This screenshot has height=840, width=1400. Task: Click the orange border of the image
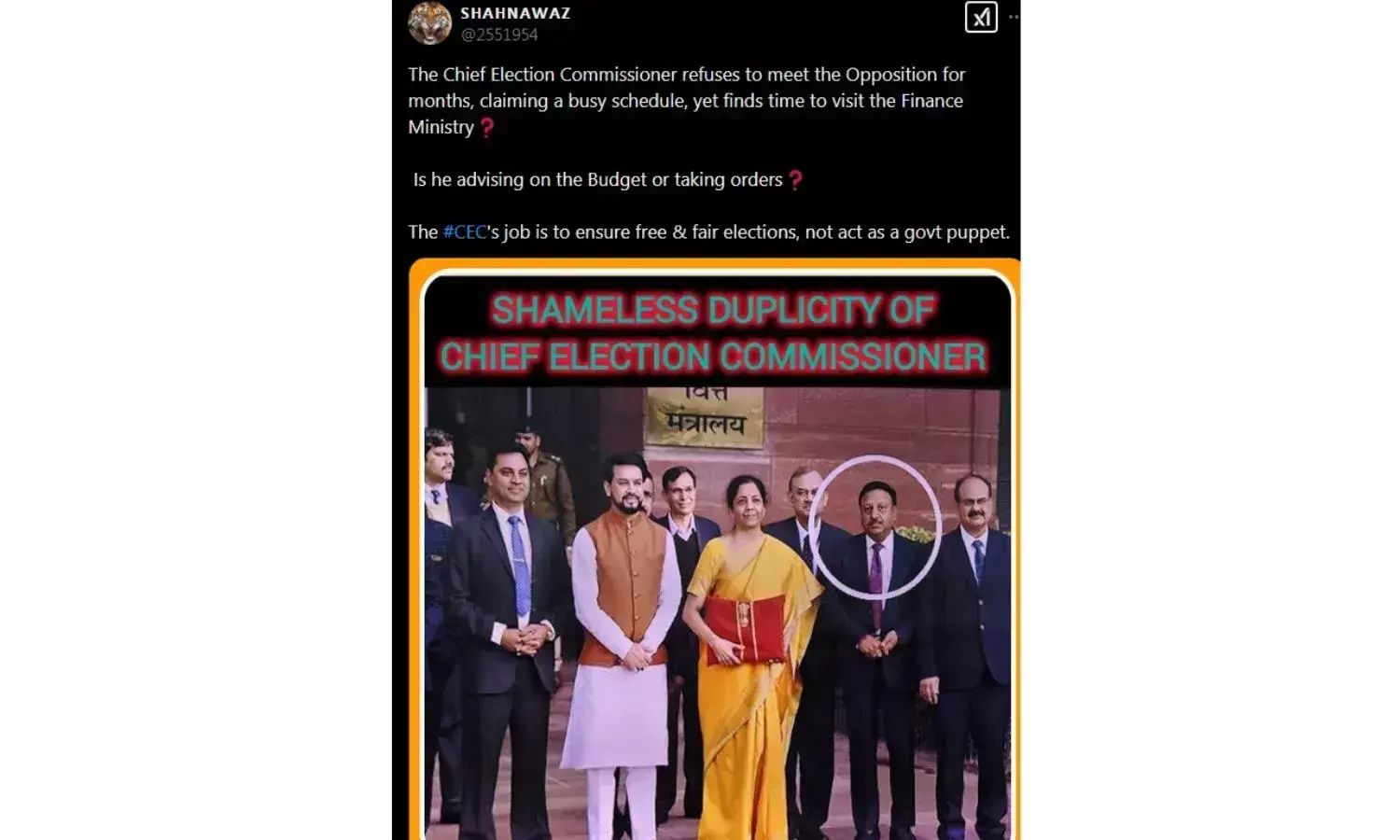[415, 560]
